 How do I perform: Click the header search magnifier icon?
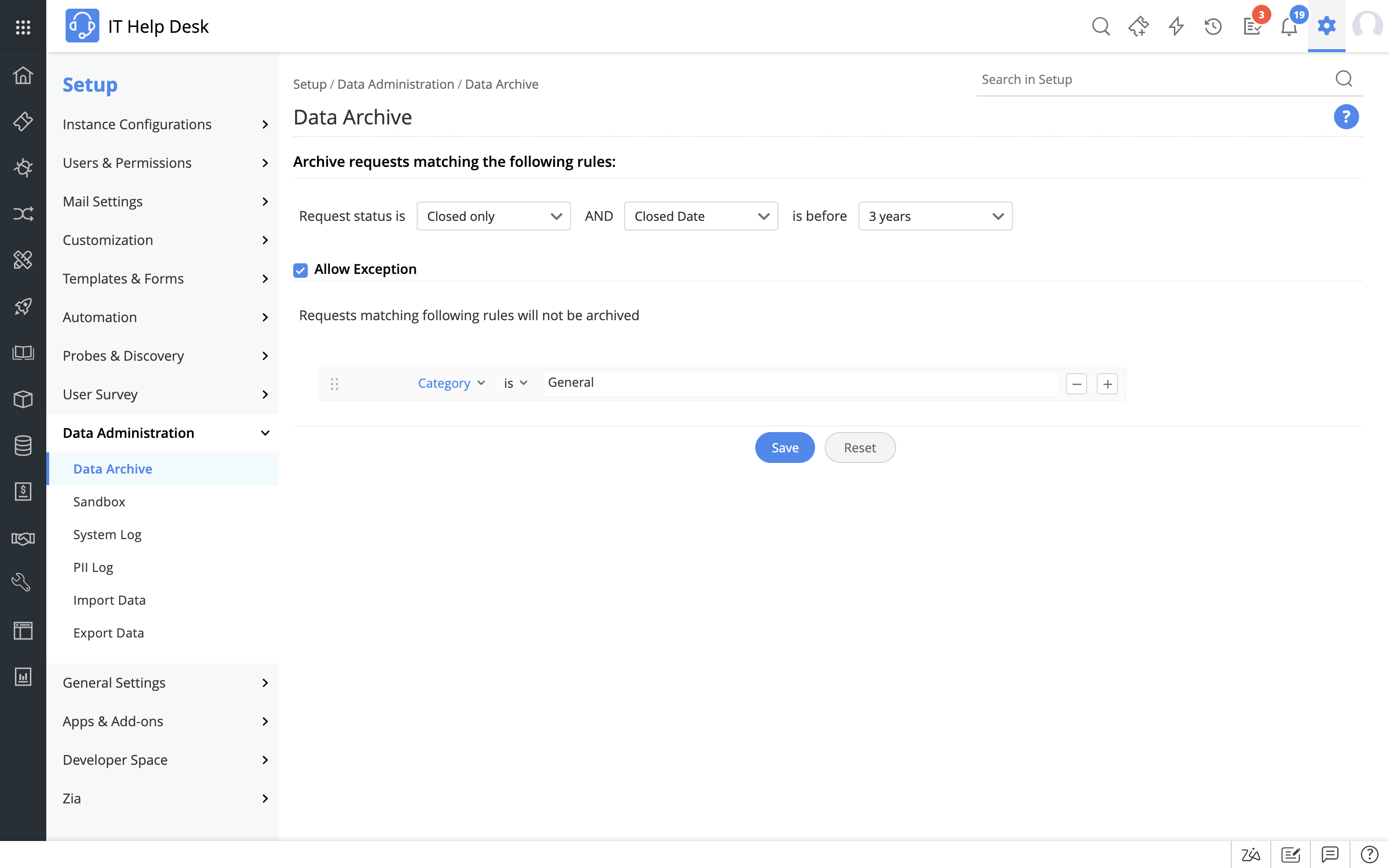1100,27
